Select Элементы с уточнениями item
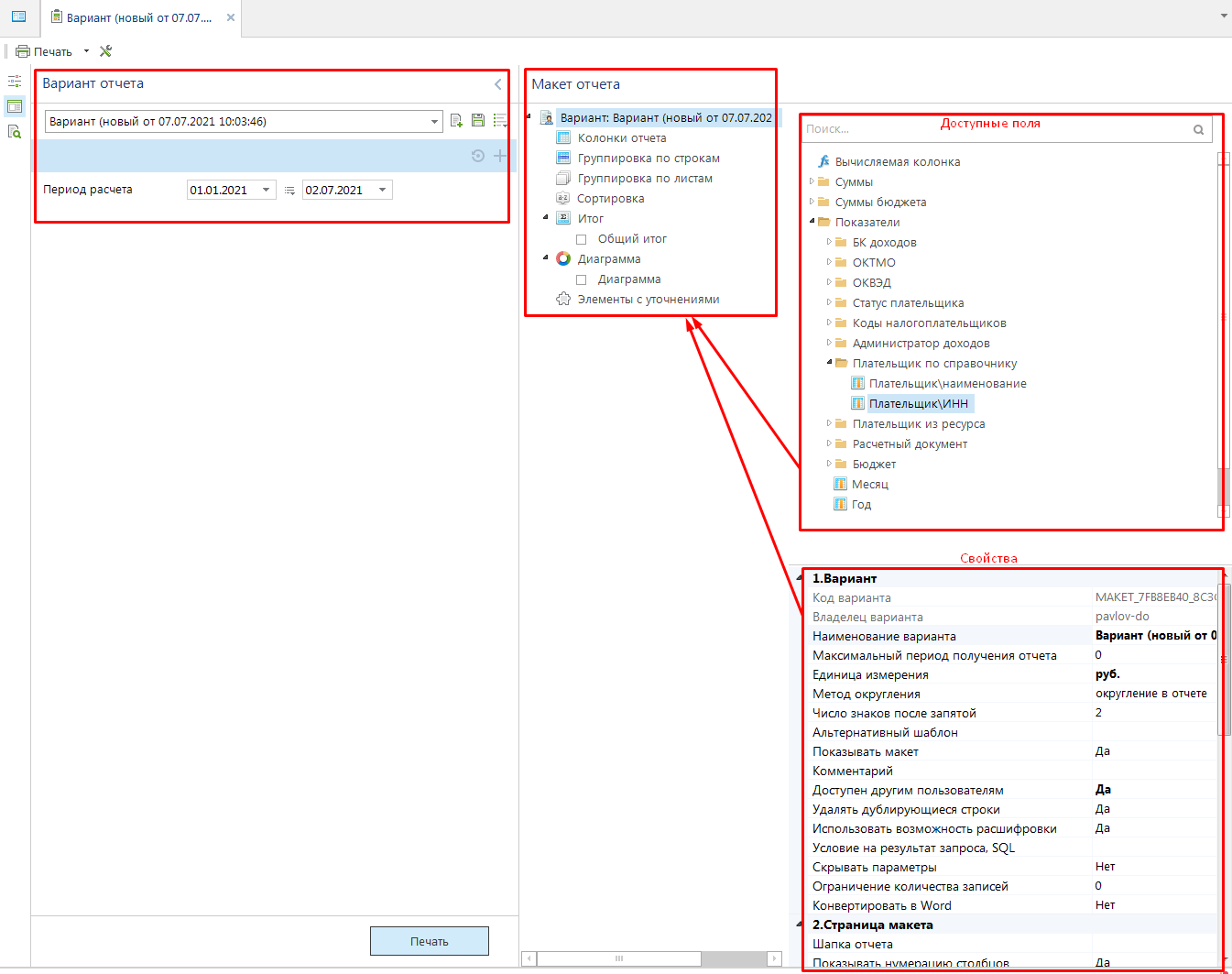The height and width of the screenshot is (974, 1232). point(649,299)
